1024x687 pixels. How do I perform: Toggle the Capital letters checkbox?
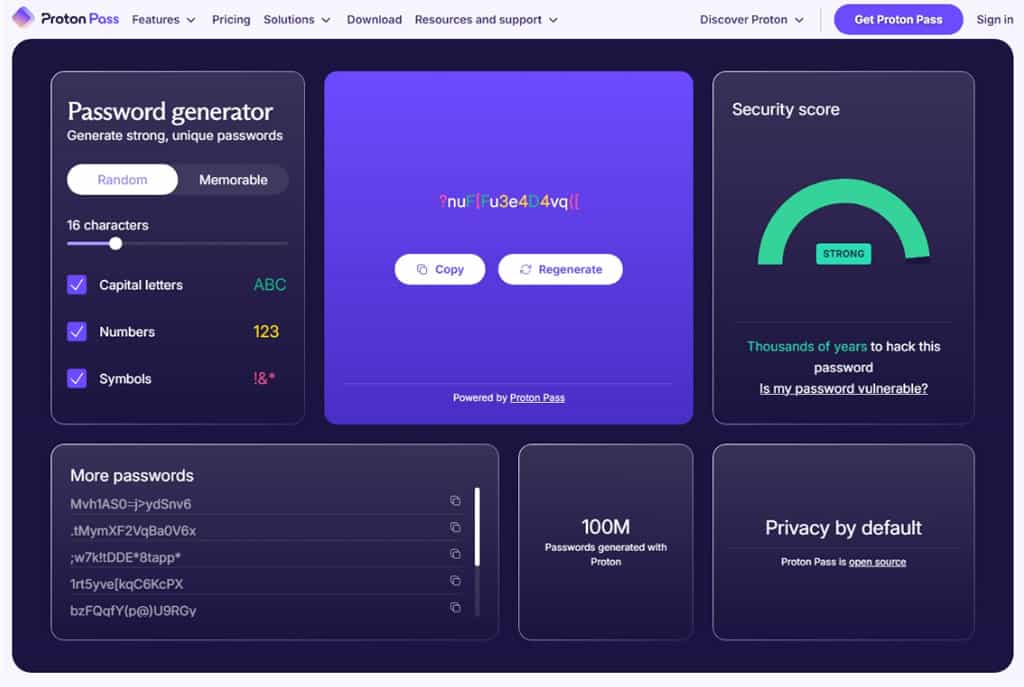(x=77, y=285)
